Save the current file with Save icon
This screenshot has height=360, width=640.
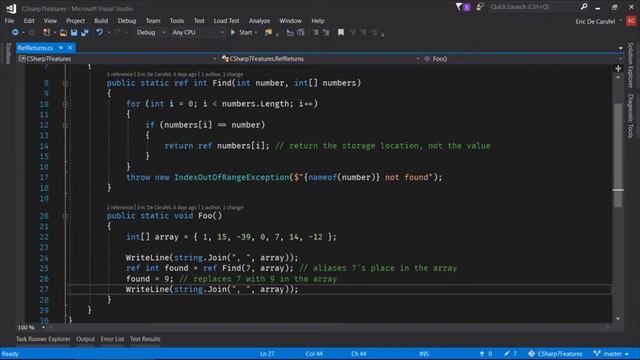(x=74, y=32)
